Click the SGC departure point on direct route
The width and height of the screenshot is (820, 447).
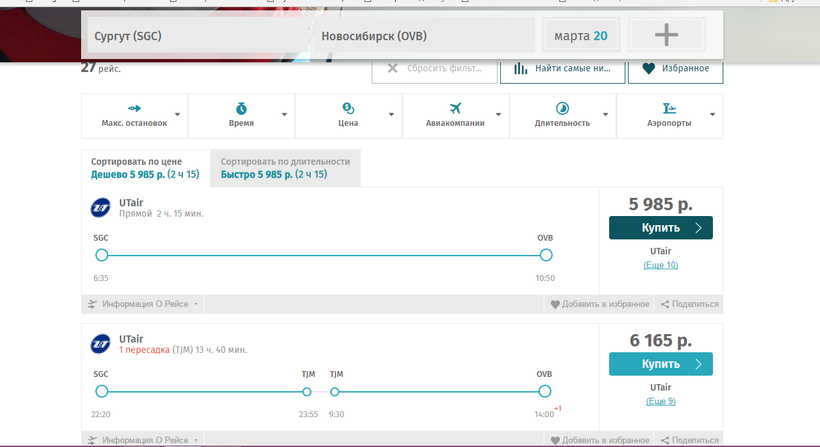tap(102, 255)
